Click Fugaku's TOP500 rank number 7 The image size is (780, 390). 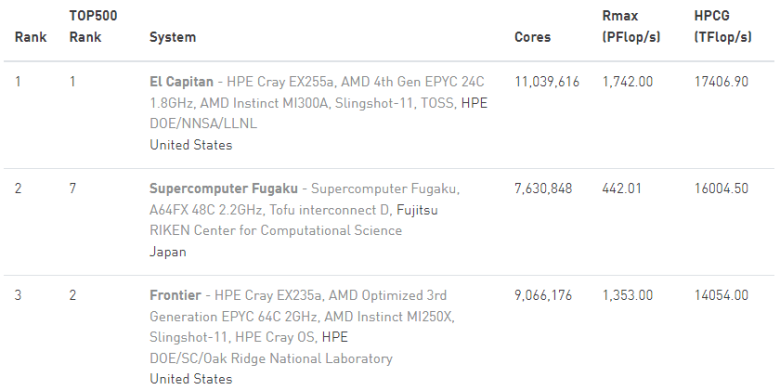pos(73,189)
